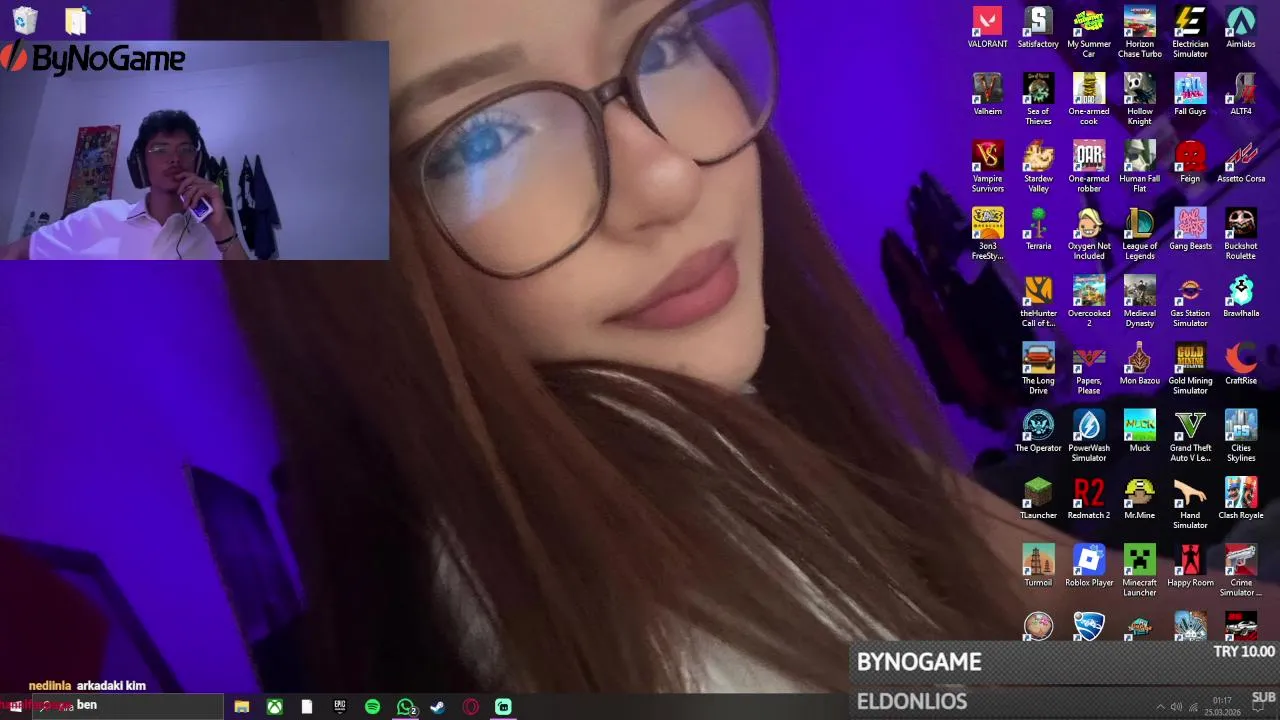Image resolution: width=1280 pixels, height=720 pixels.
Task: Select Gold Mining Simulator icon
Action: click(1190, 367)
